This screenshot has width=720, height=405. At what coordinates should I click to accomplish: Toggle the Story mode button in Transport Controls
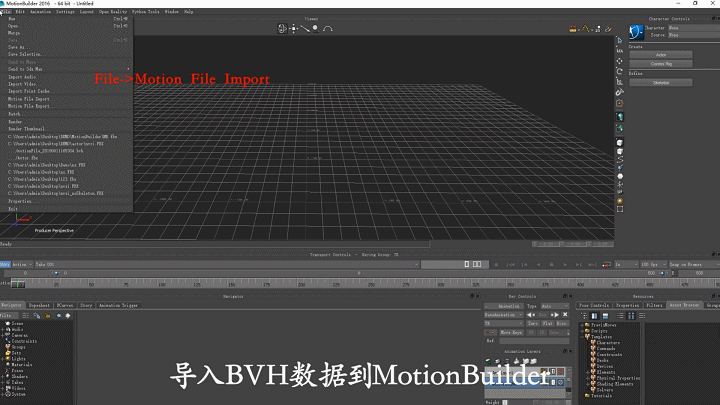(5, 264)
